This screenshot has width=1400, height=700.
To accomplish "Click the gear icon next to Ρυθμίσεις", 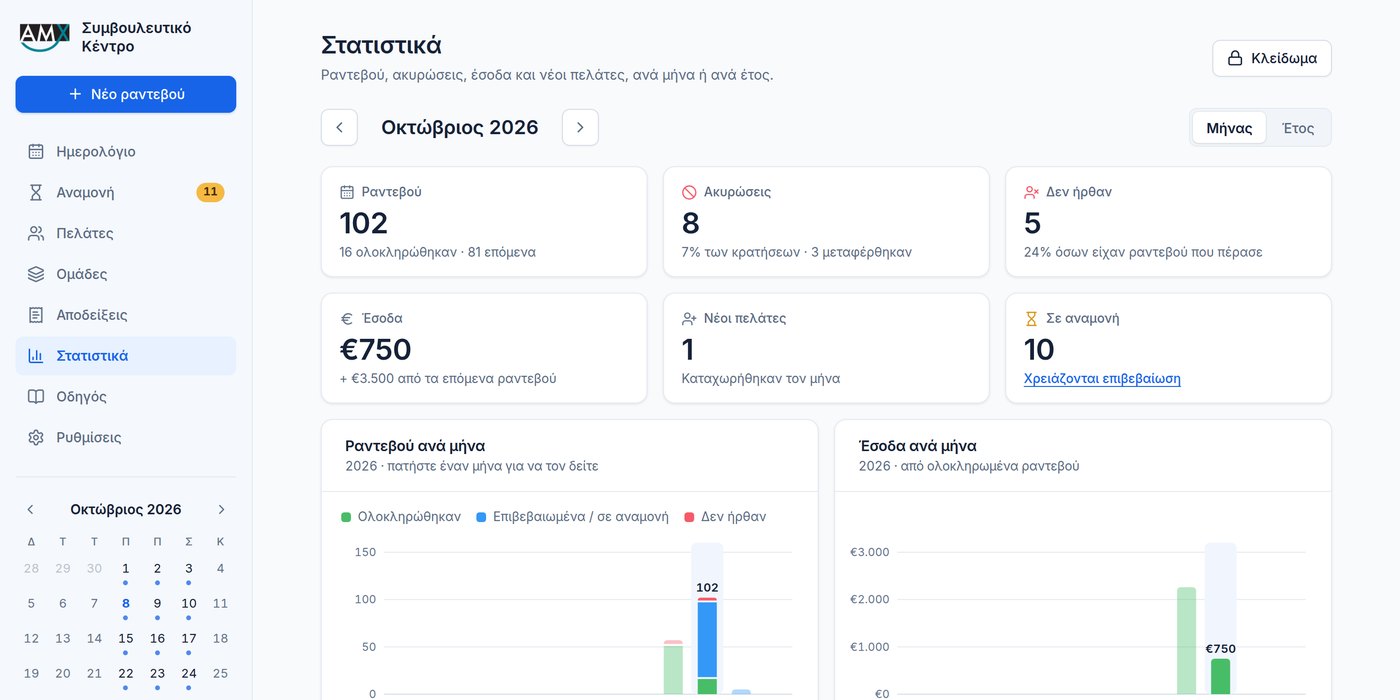I will [x=36, y=438].
